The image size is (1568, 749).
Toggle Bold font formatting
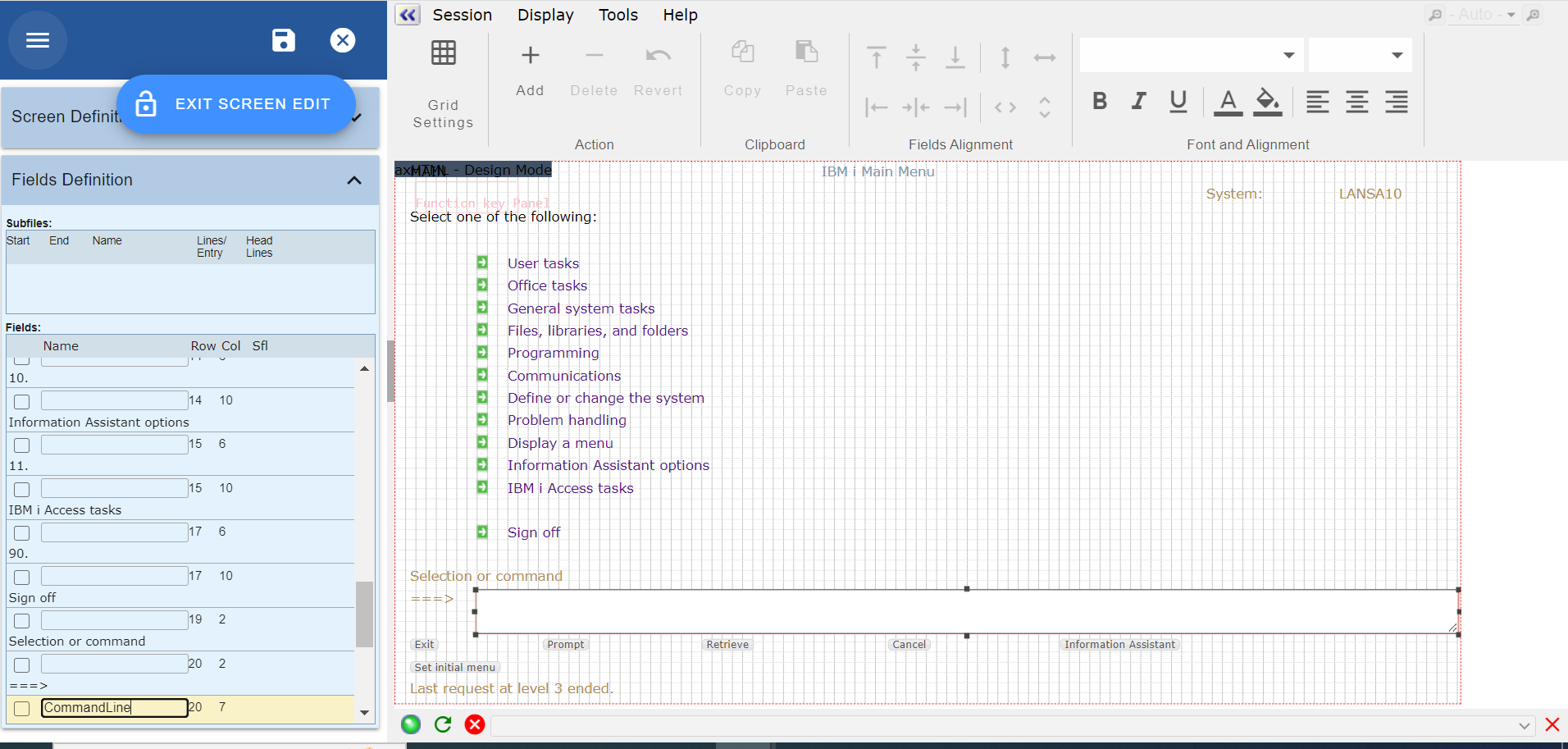coord(1100,101)
